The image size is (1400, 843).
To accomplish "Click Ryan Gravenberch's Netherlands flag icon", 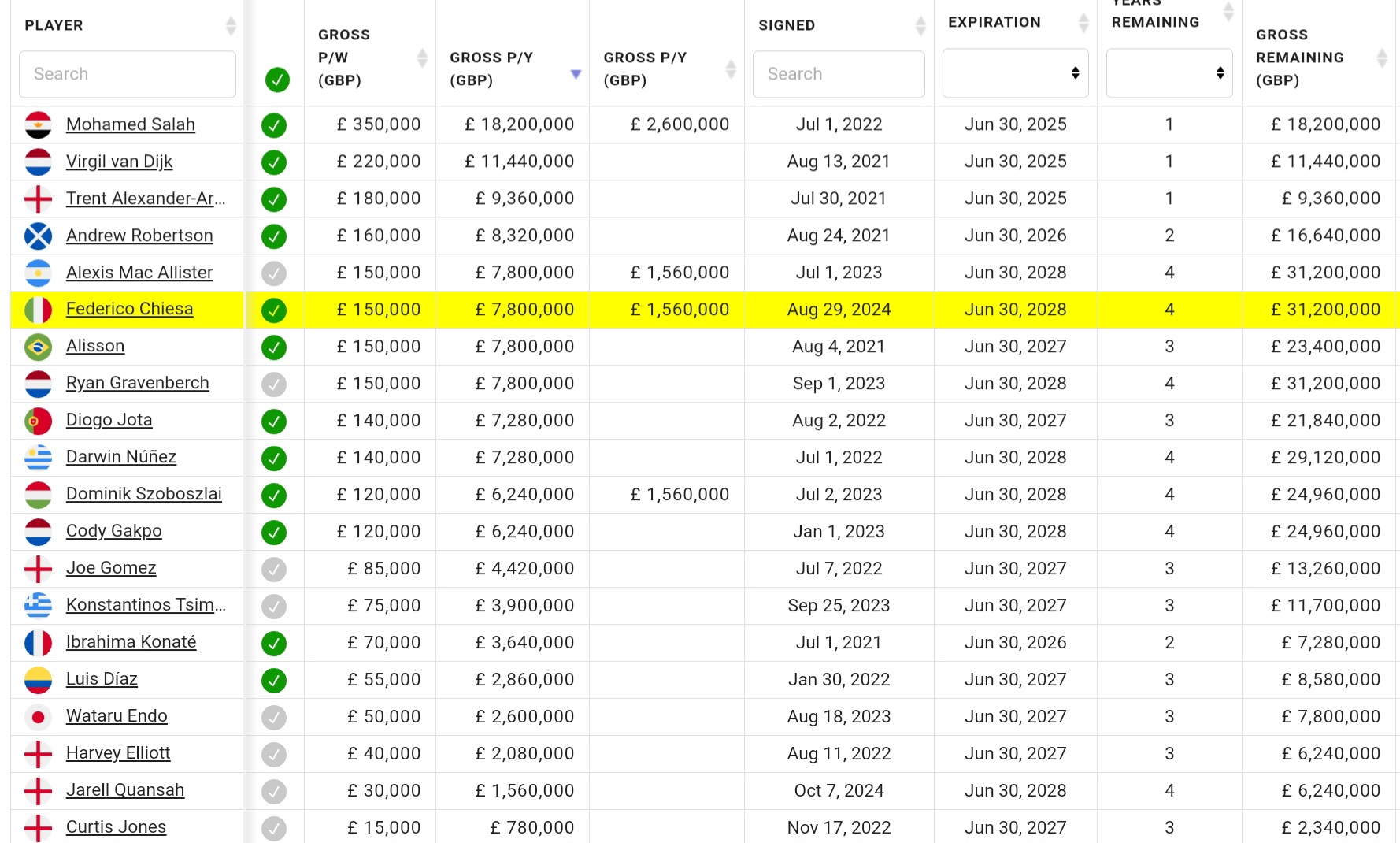I will pos(38,384).
